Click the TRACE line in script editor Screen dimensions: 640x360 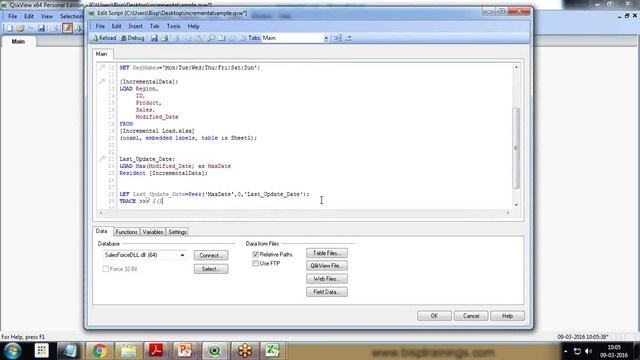(141, 201)
